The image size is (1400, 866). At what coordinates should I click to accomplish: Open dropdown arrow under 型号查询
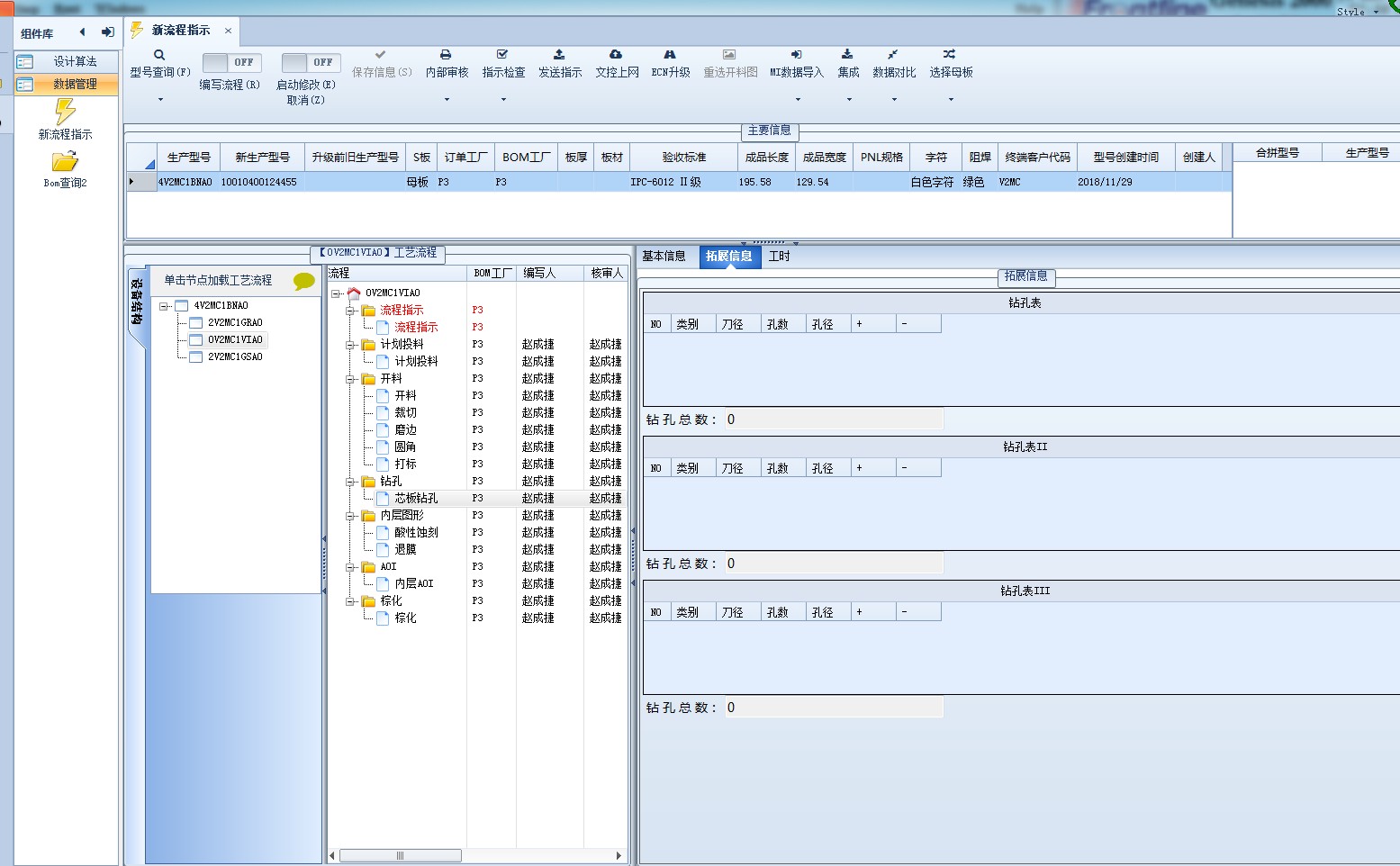point(160,99)
